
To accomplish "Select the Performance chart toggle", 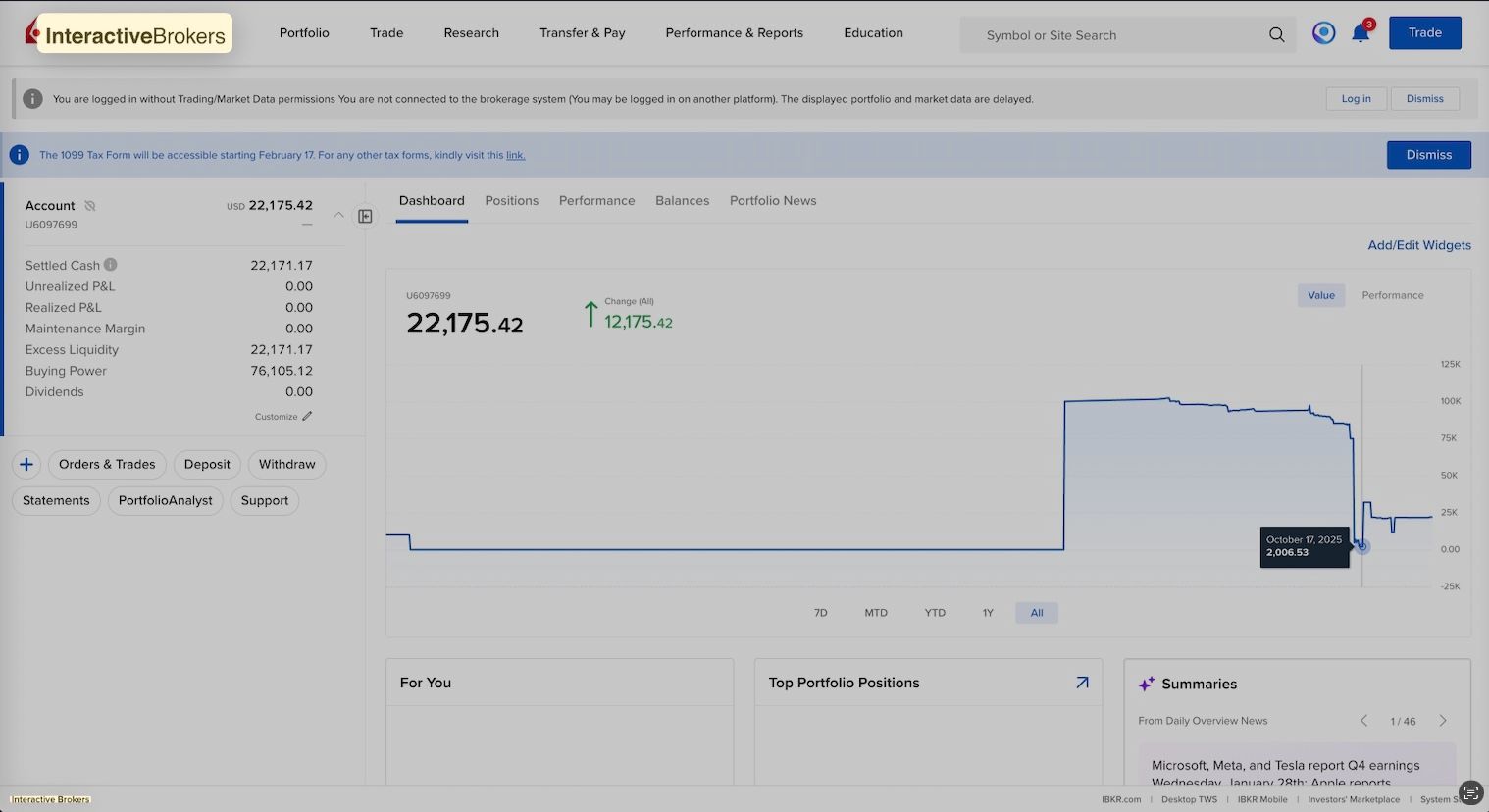I will (x=1393, y=295).
